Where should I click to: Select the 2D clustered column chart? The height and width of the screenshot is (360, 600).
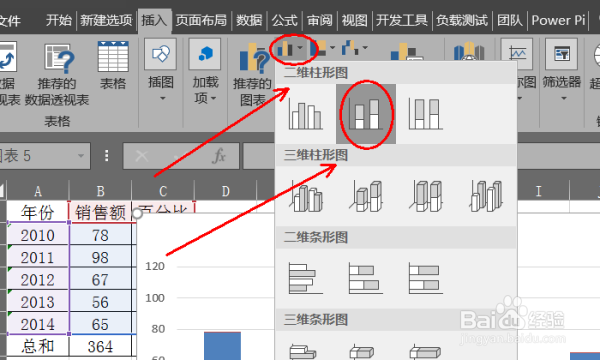click(306, 114)
